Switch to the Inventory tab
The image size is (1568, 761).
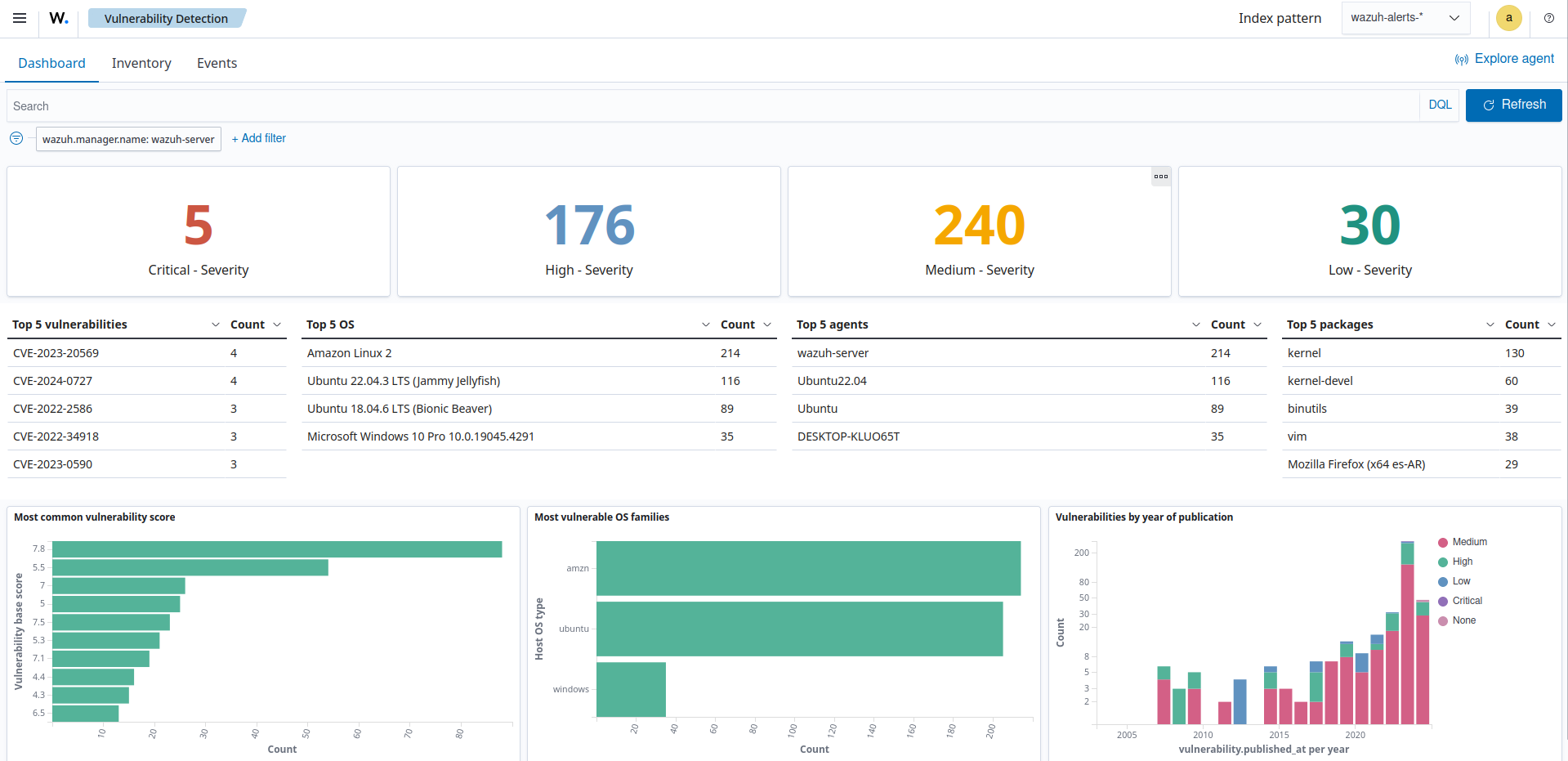[x=141, y=63]
